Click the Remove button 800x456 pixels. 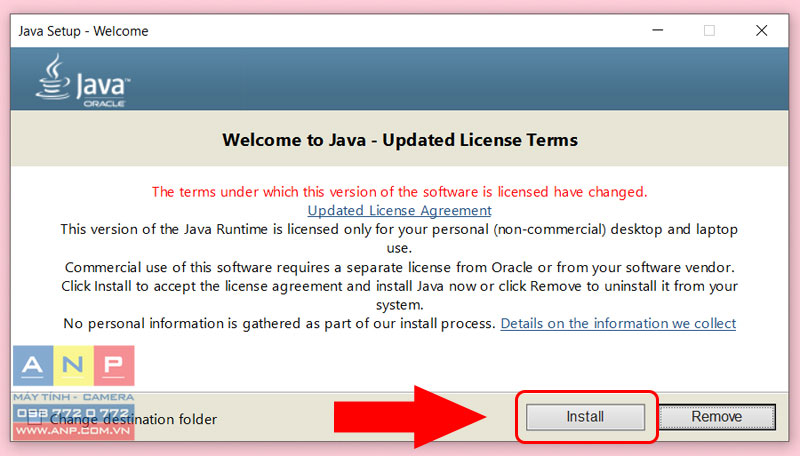point(717,417)
